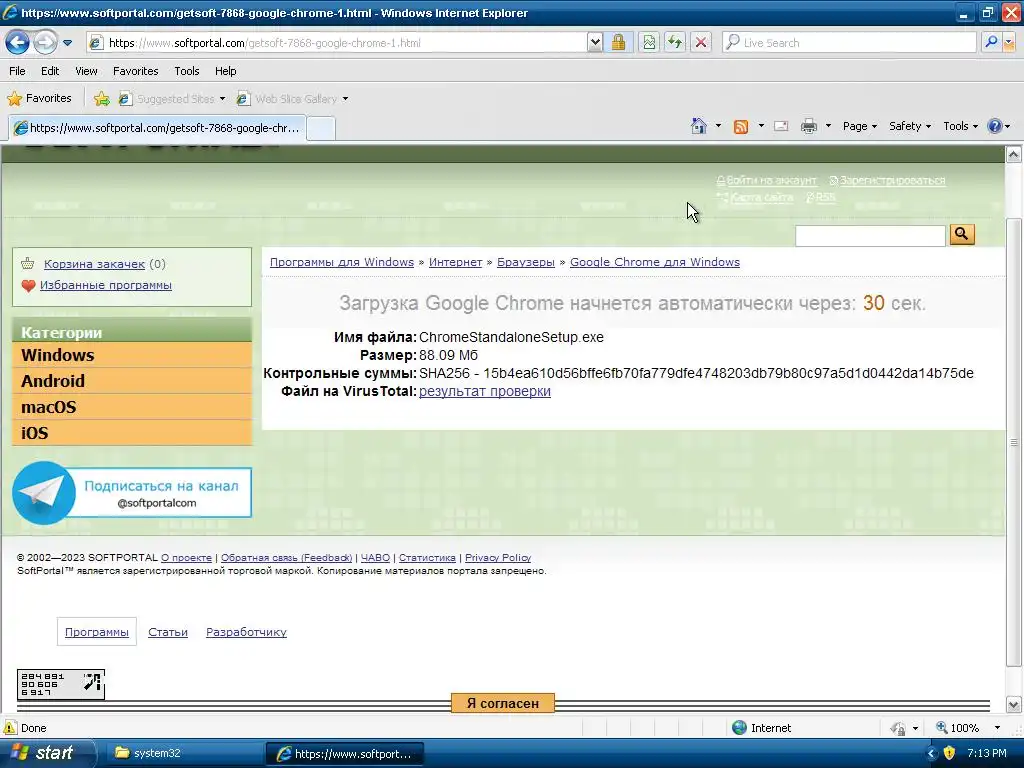Click О проекте footer link

(186, 558)
